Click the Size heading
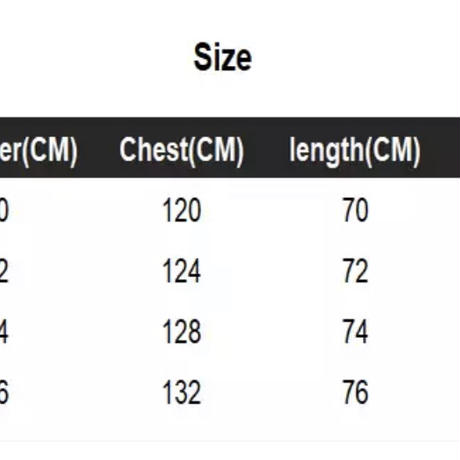The width and height of the screenshot is (460, 460). (223, 58)
